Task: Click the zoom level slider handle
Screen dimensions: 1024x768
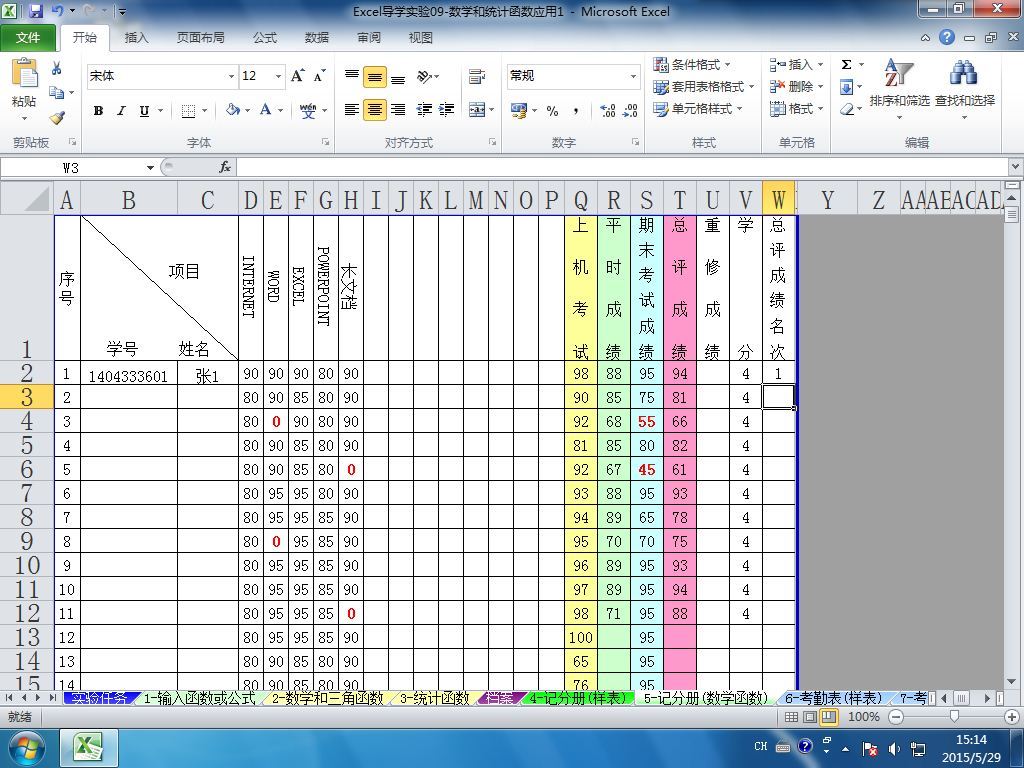Action: tap(954, 717)
